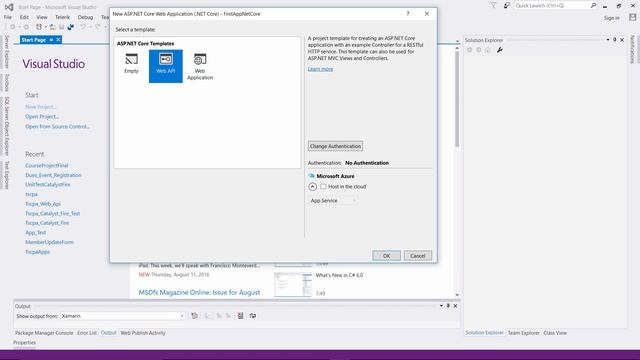Click the Open File toolbar icon

click(x=53, y=27)
